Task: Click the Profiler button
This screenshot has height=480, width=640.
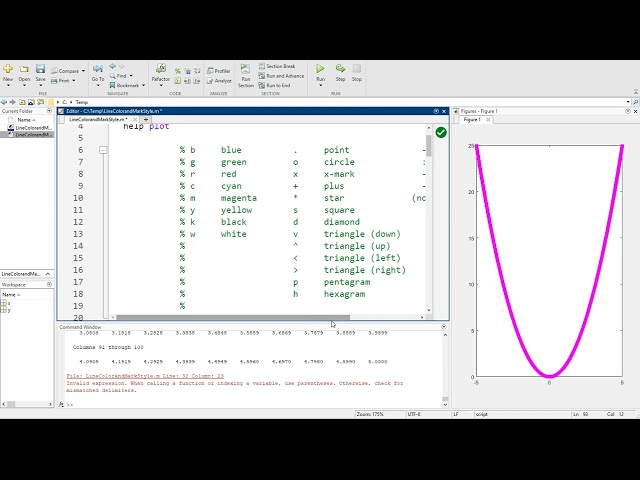Action: click(x=219, y=71)
